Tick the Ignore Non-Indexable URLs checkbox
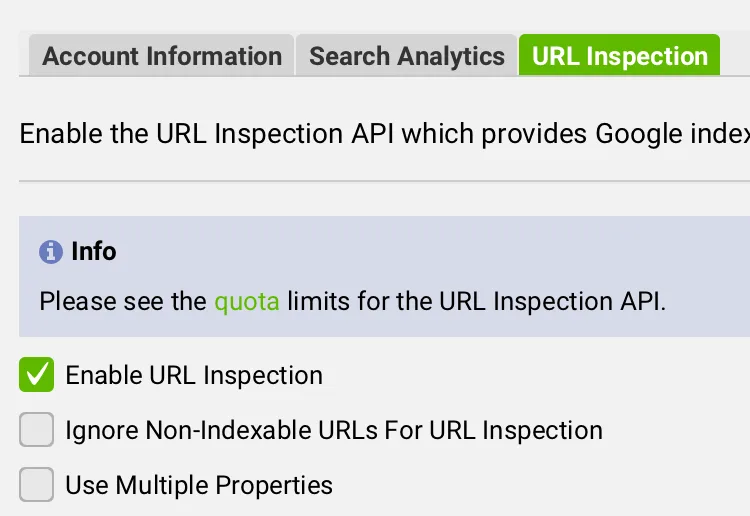The width and height of the screenshot is (750, 516). pyautogui.click(x=37, y=430)
